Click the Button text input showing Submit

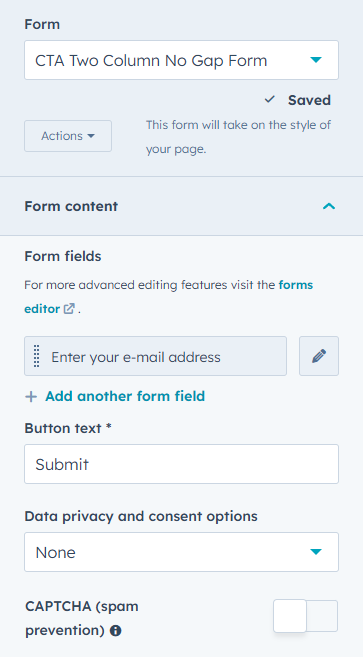tap(182, 464)
